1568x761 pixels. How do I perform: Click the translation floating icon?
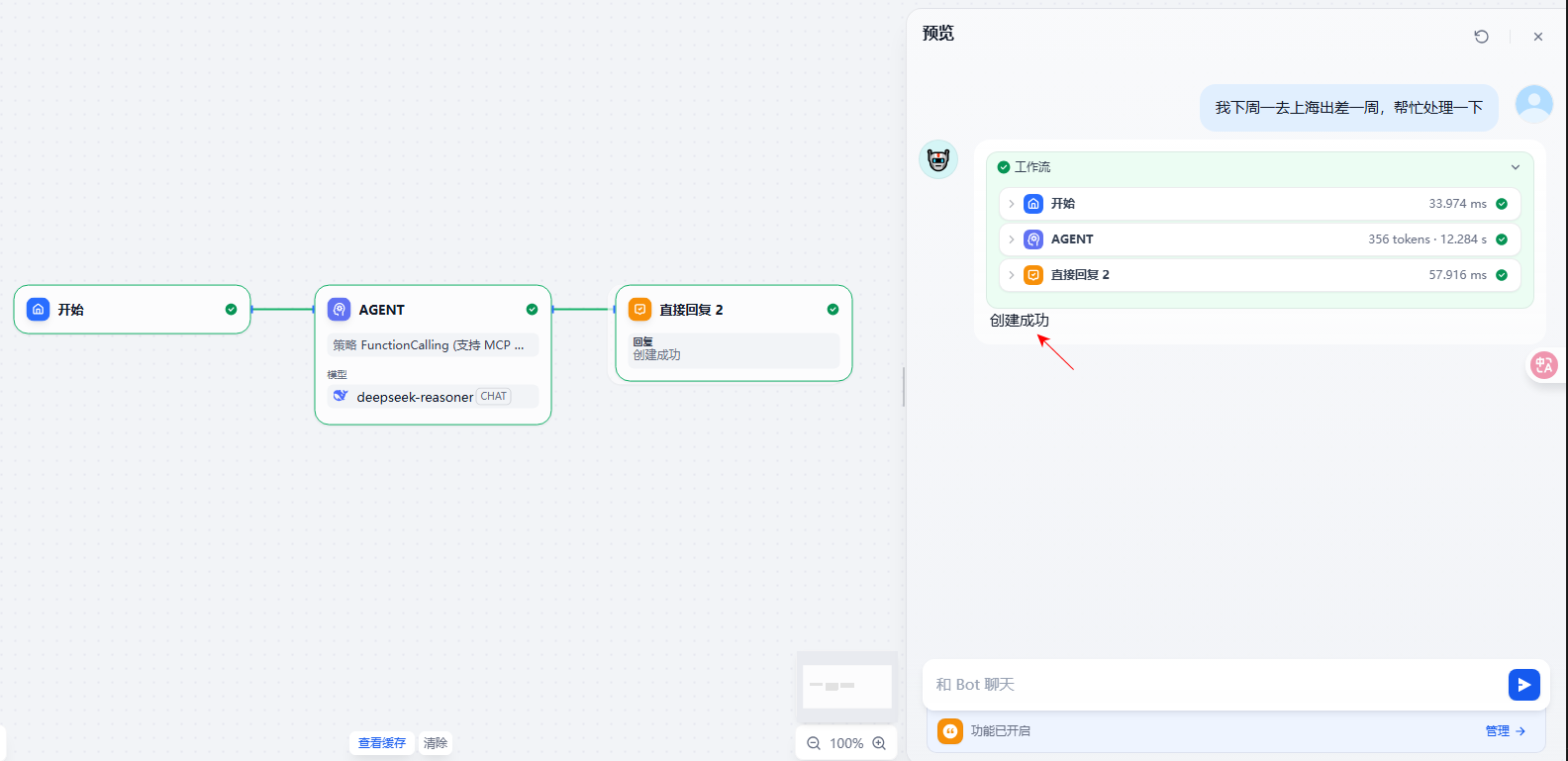(1543, 365)
